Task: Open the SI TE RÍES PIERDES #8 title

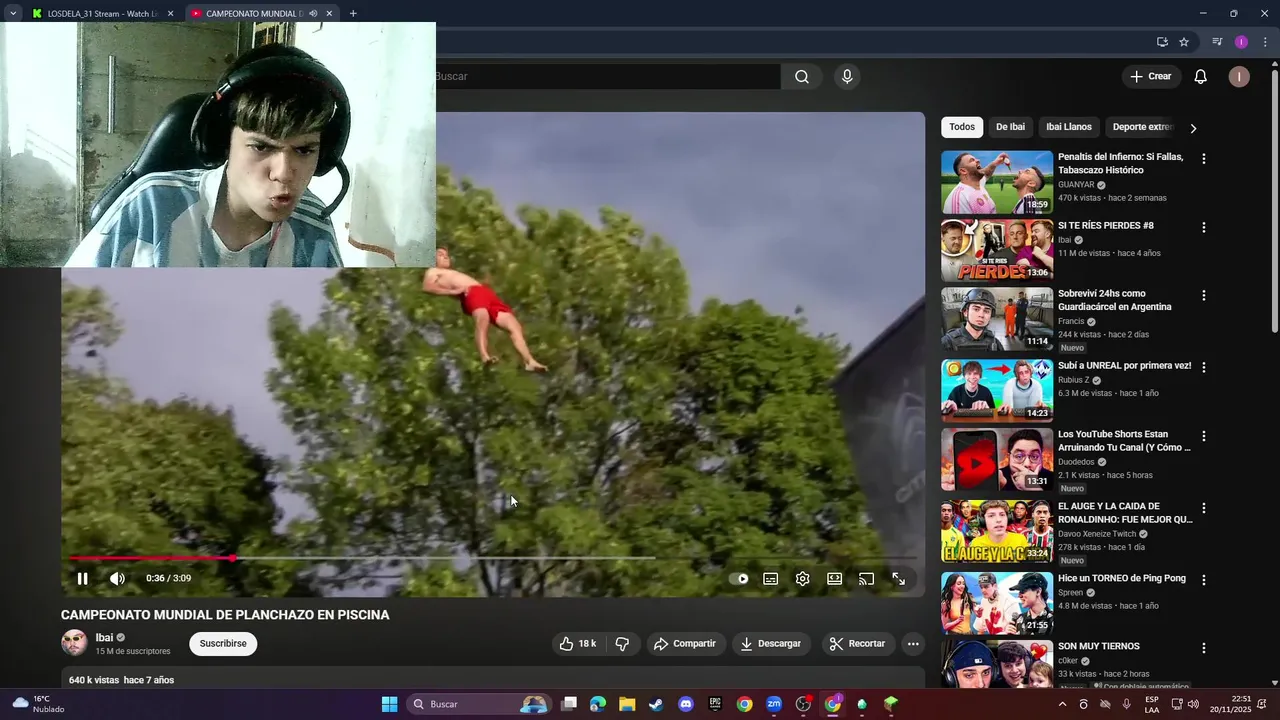Action: point(1106,226)
